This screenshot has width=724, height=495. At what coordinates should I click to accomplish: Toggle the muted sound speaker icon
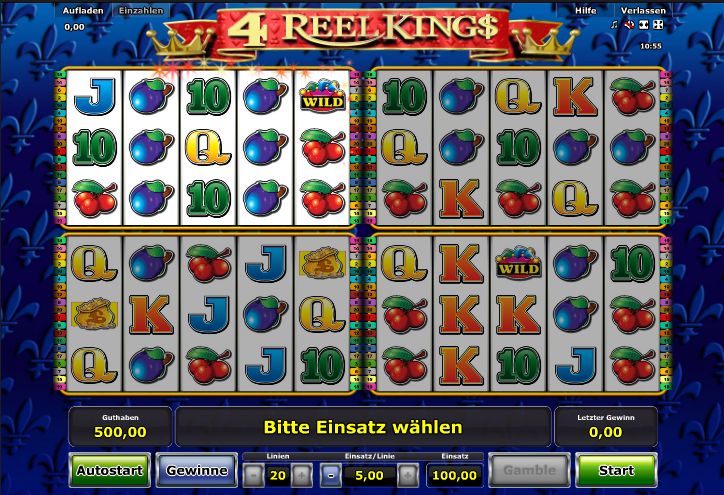629,25
